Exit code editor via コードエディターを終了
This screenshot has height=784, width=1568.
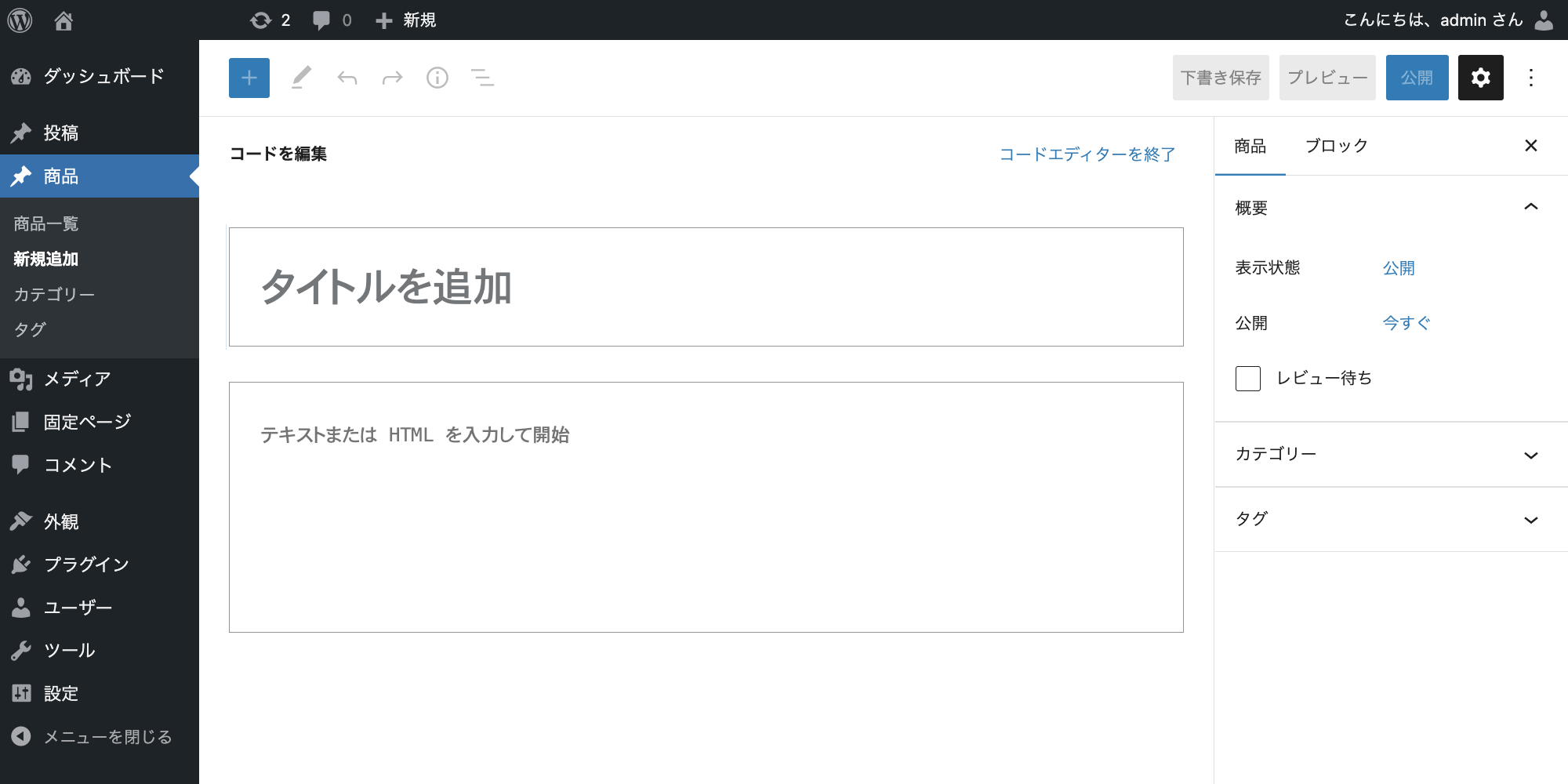1087,154
